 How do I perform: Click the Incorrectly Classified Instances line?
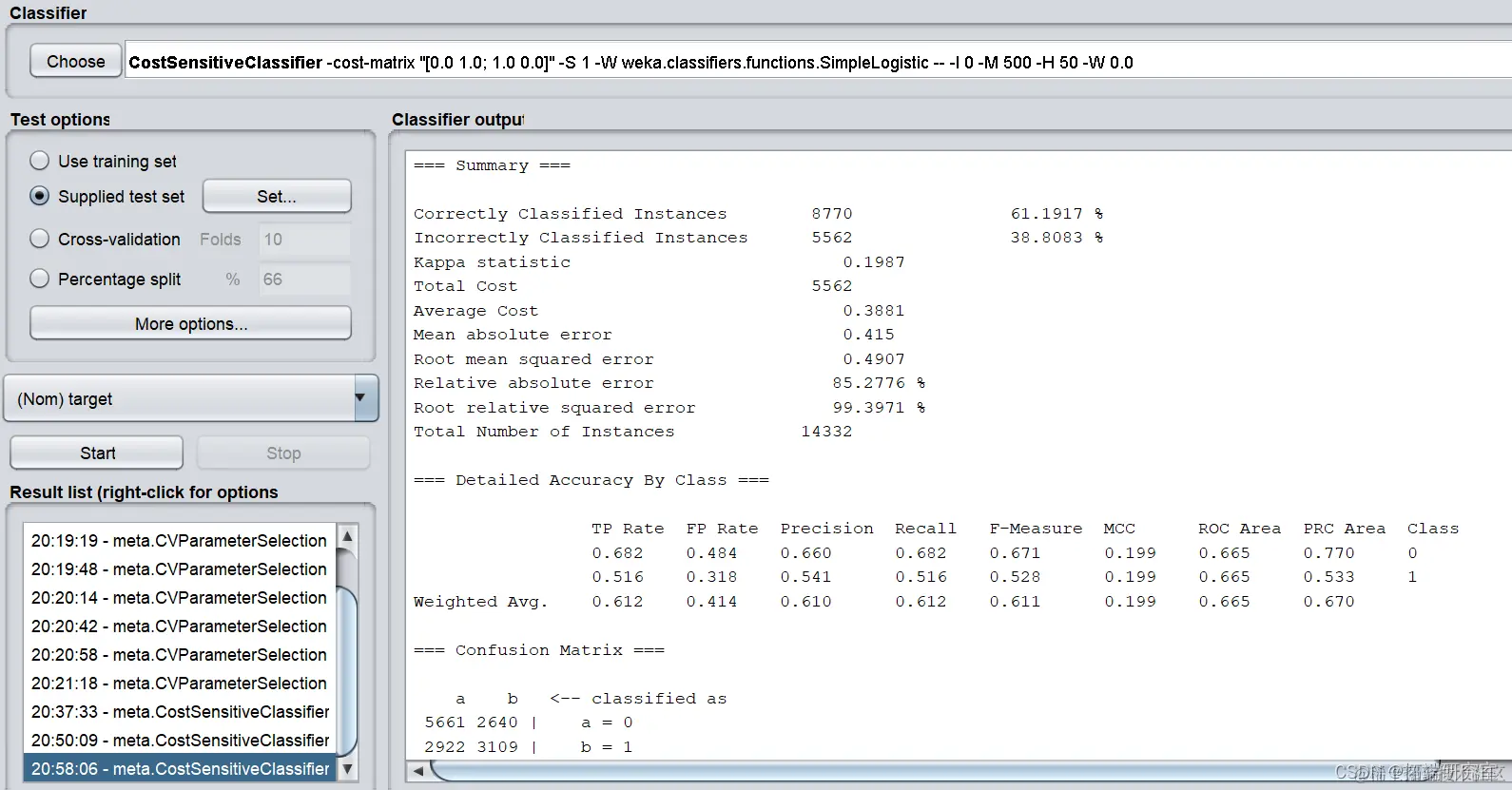tap(758, 238)
